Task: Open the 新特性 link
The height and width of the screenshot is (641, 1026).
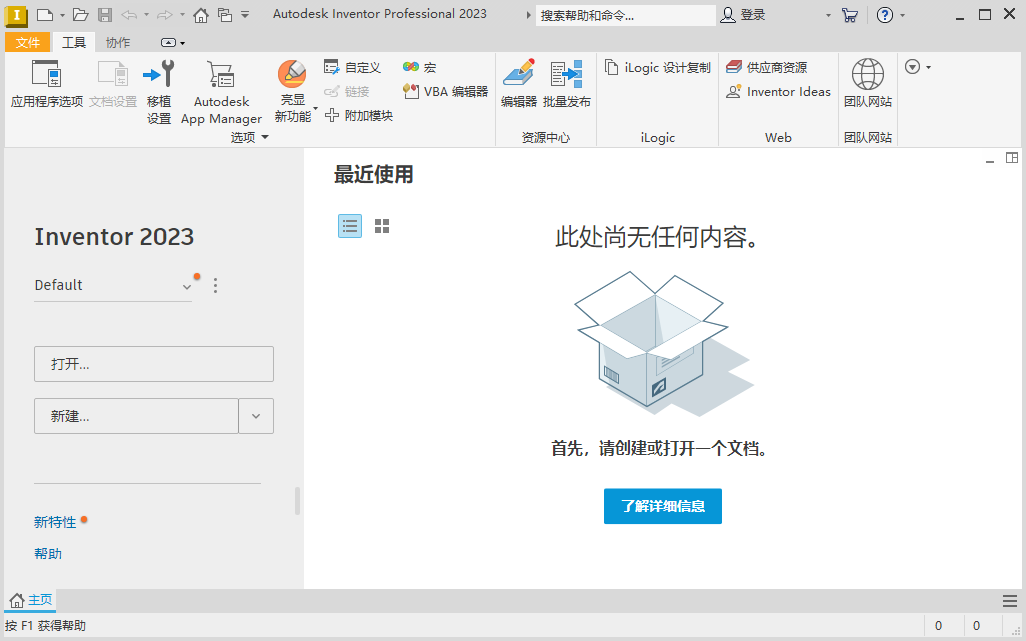Action: point(55,521)
